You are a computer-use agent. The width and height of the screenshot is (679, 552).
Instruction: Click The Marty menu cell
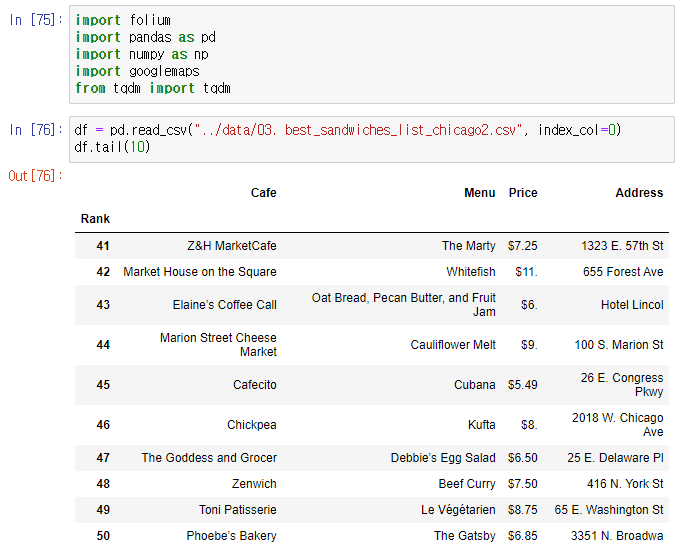point(469,246)
